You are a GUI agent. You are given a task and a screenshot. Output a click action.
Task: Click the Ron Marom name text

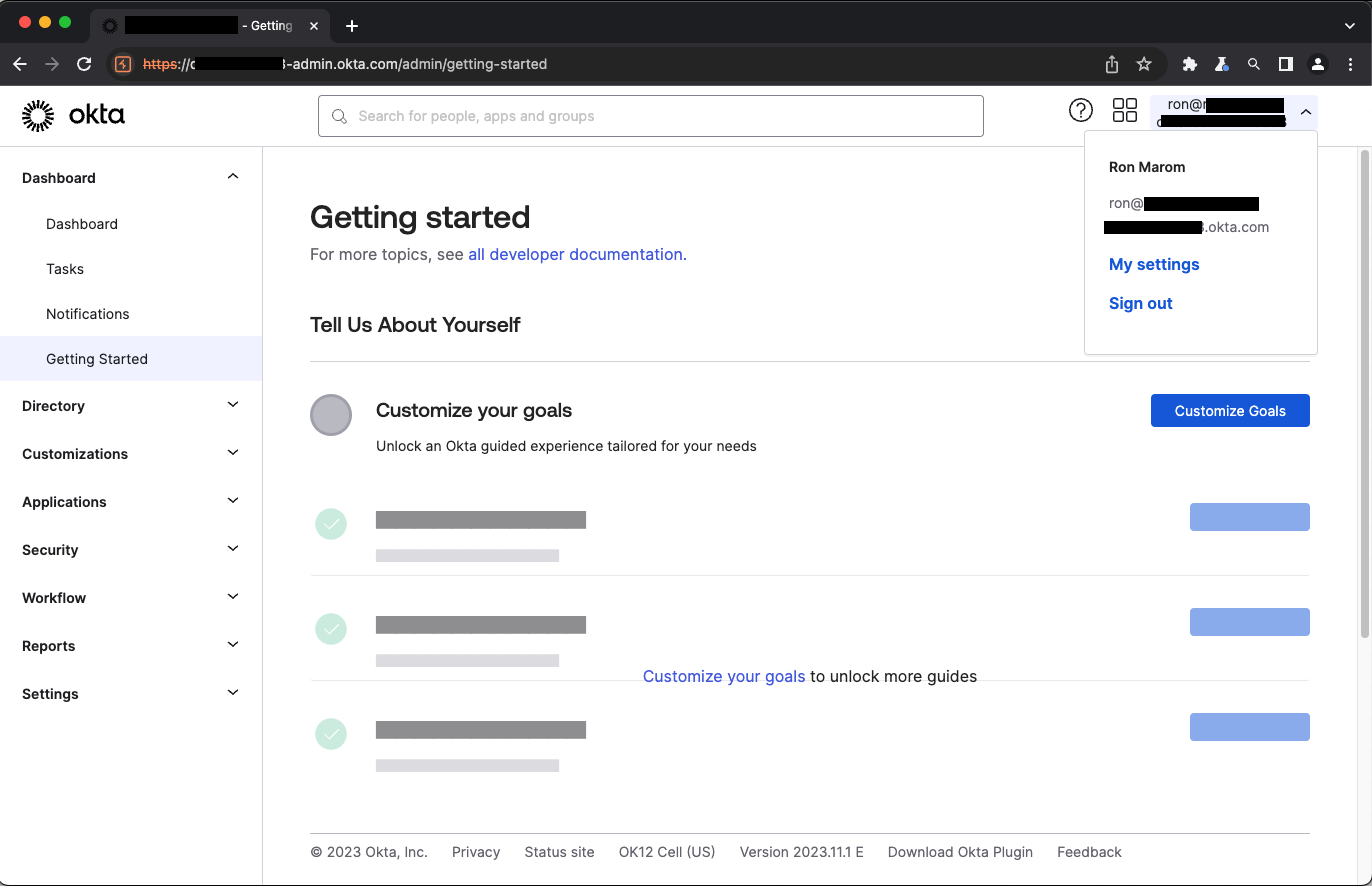click(x=1147, y=167)
